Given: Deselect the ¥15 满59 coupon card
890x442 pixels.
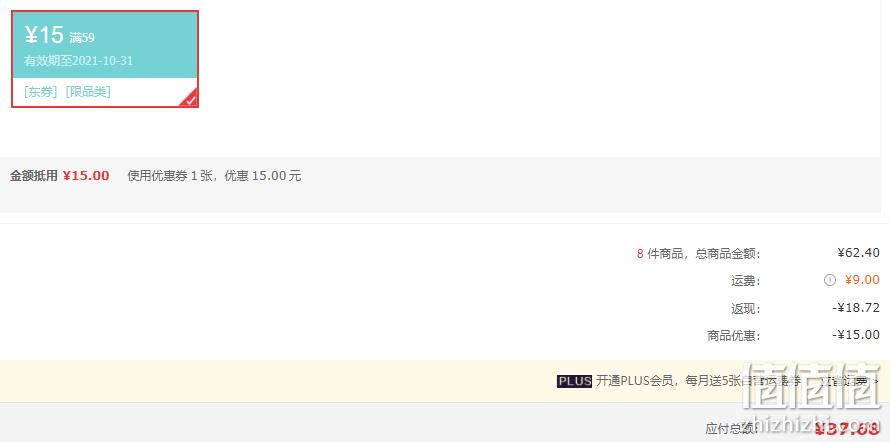Looking at the screenshot, I should tap(105, 58).
